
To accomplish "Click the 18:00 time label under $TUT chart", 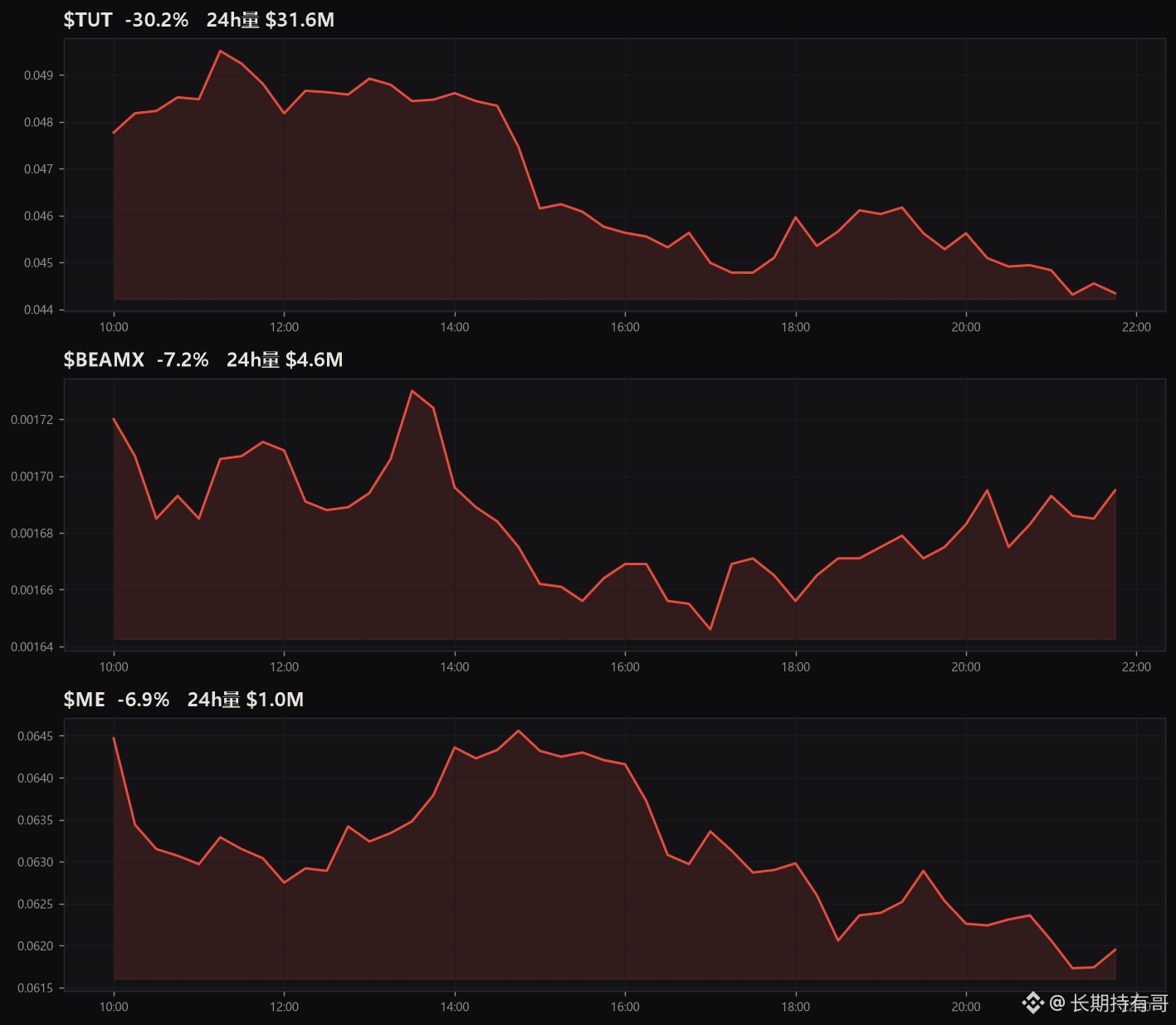I will 796,327.
